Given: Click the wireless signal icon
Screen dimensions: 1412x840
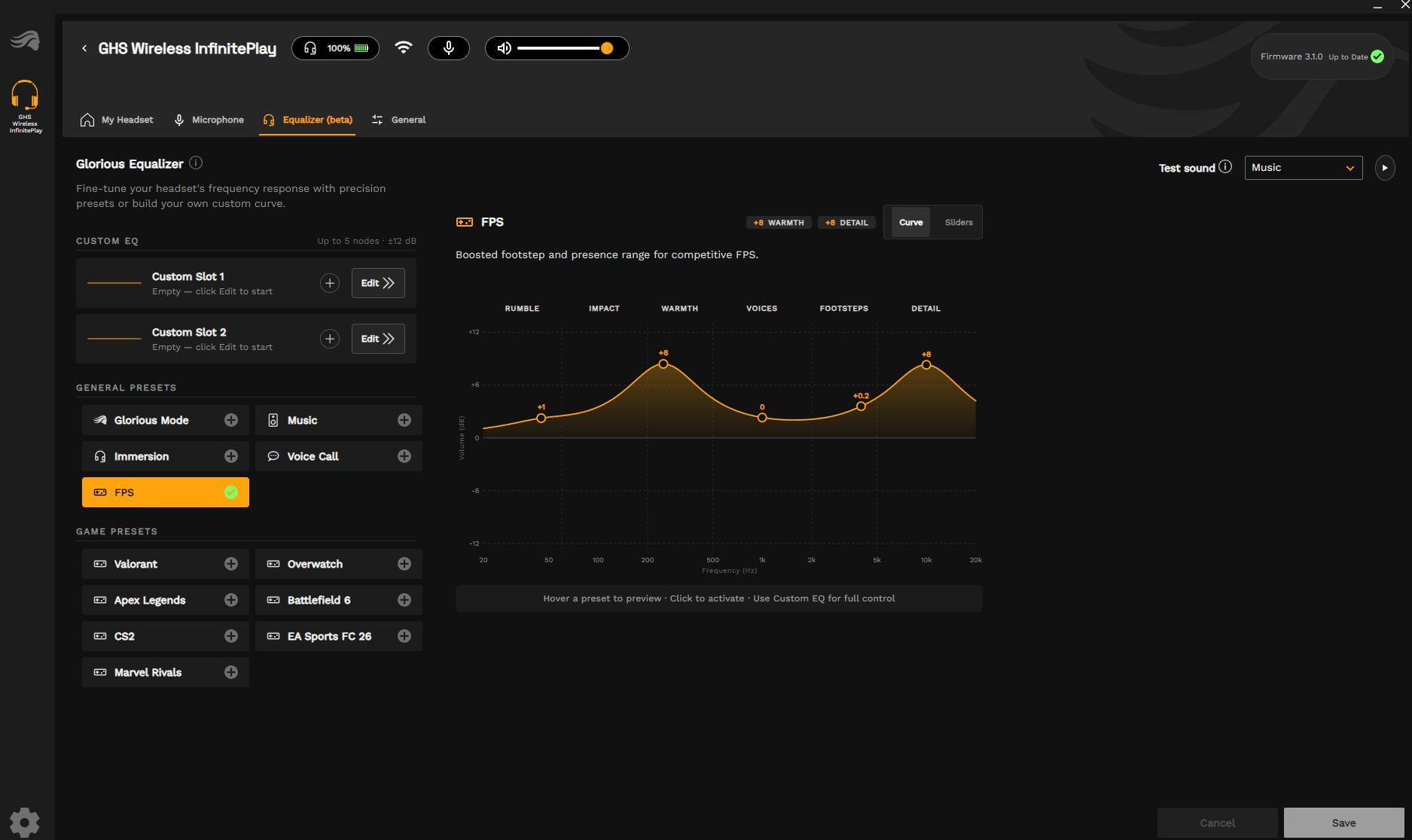Looking at the screenshot, I should point(404,47).
